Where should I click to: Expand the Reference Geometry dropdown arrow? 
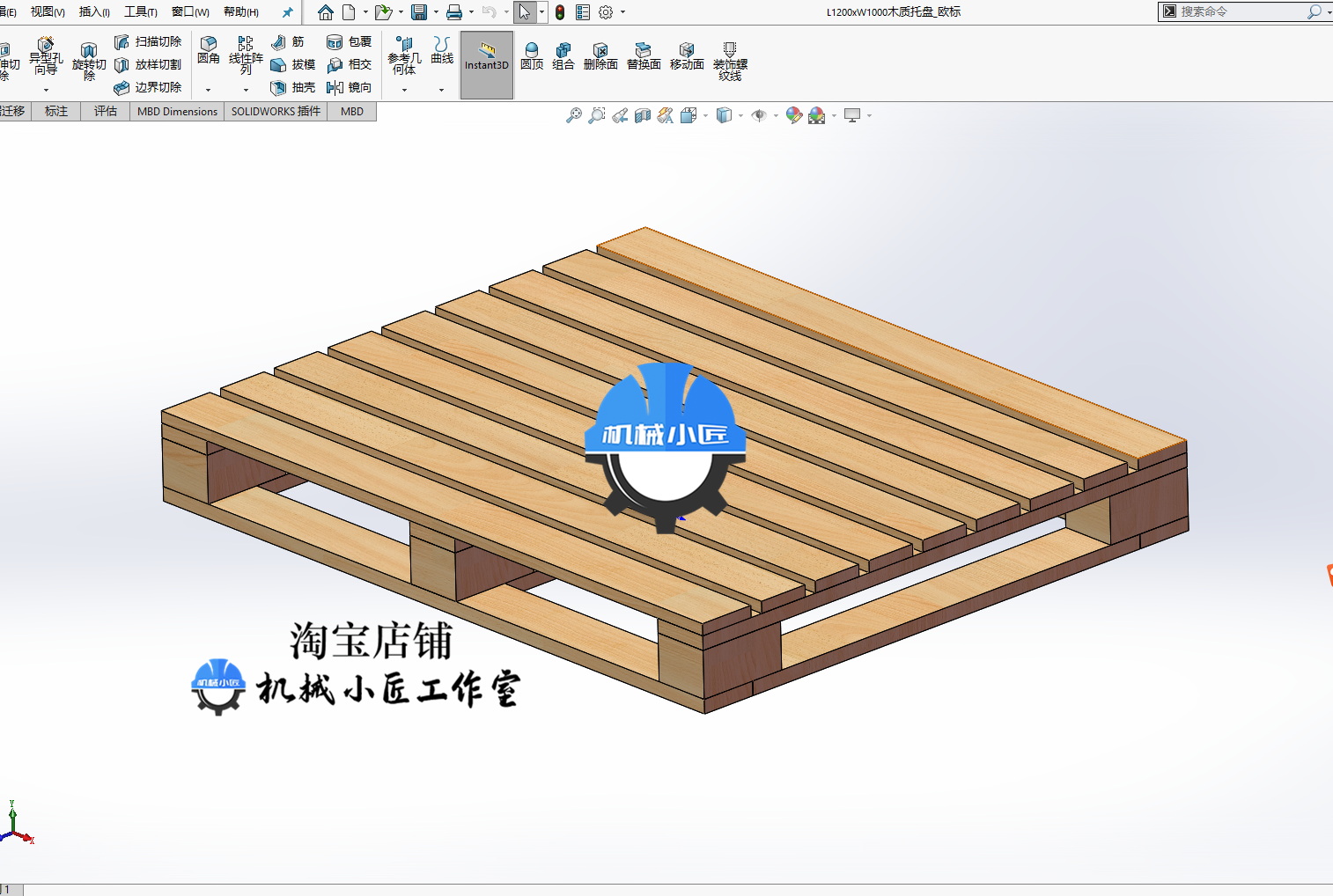click(x=404, y=90)
